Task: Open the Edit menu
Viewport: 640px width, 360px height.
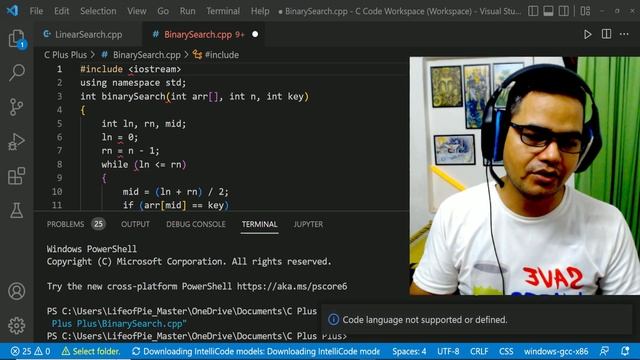Action: 62,11
